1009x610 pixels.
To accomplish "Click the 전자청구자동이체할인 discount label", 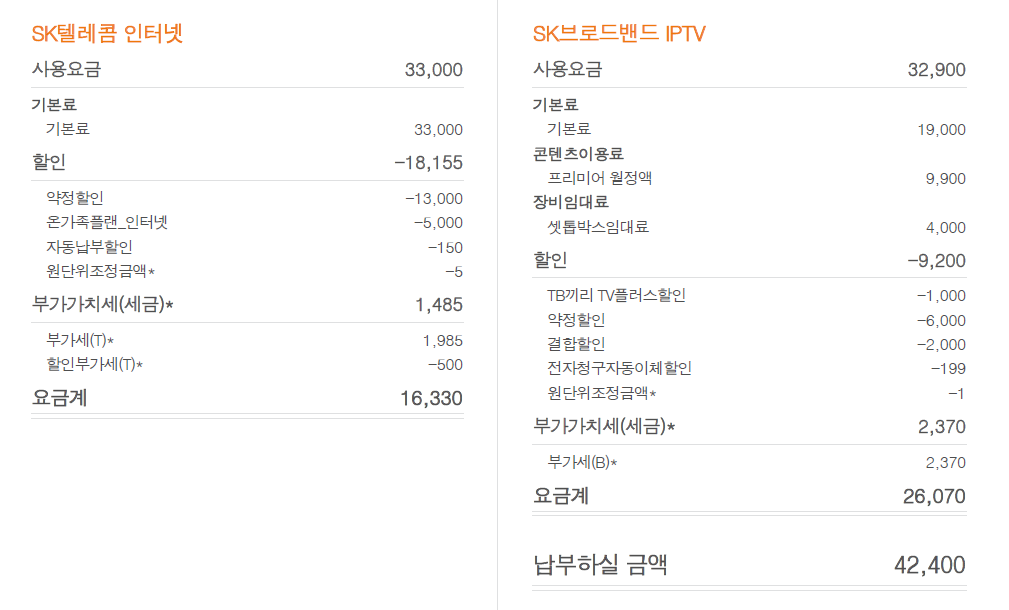I will (x=619, y=368).
